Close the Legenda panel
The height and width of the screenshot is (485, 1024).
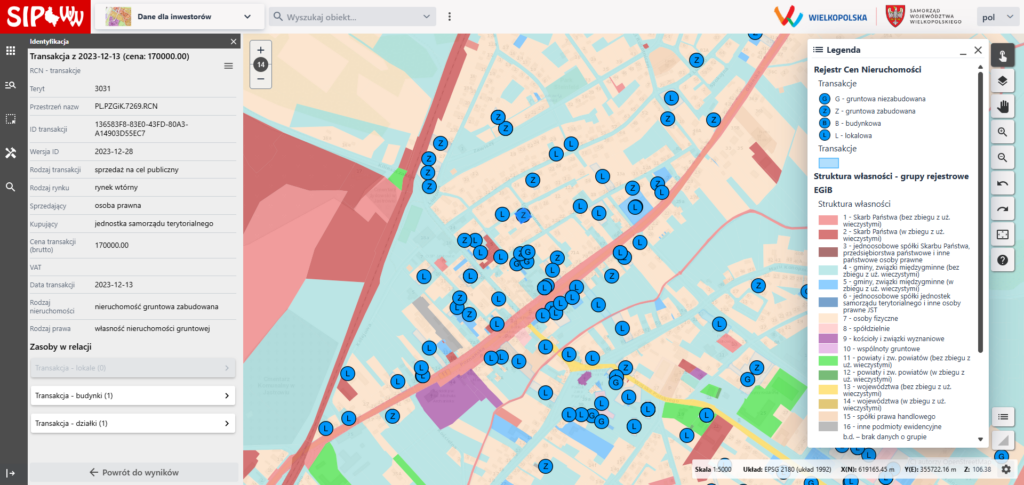pos(978,50)
